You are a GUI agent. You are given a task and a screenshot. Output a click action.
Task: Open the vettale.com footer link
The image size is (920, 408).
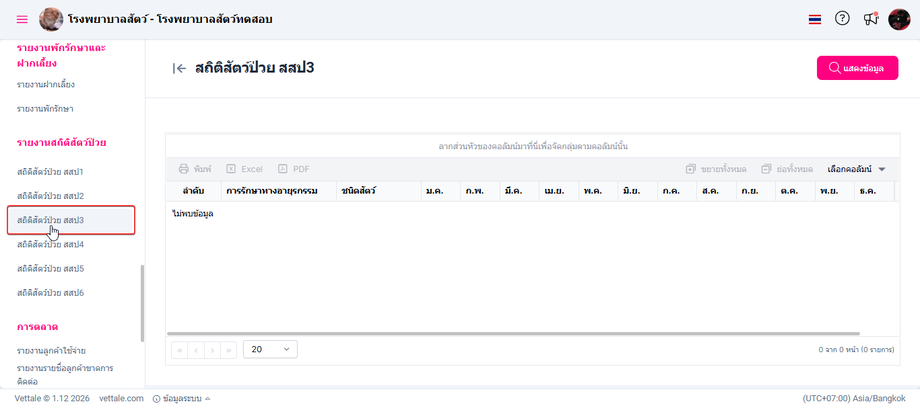[x=121, y=398]
